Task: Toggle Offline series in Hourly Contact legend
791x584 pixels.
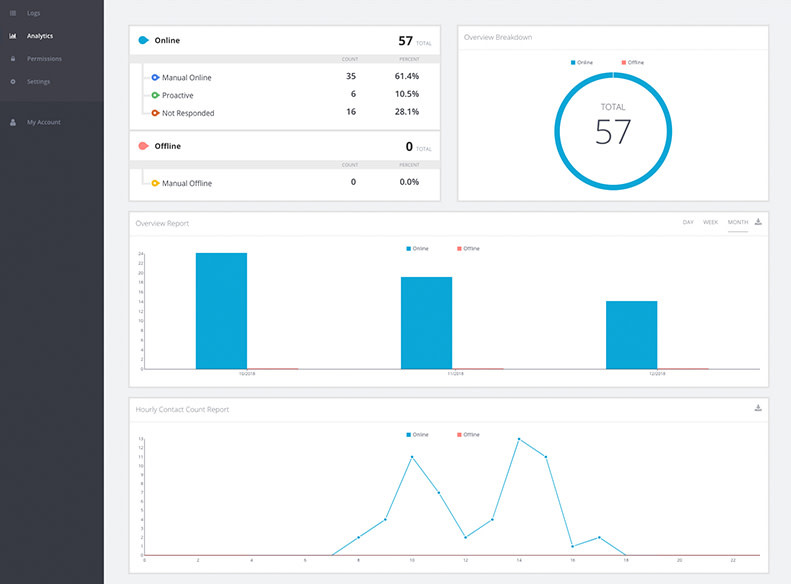Action: (468, 435)
